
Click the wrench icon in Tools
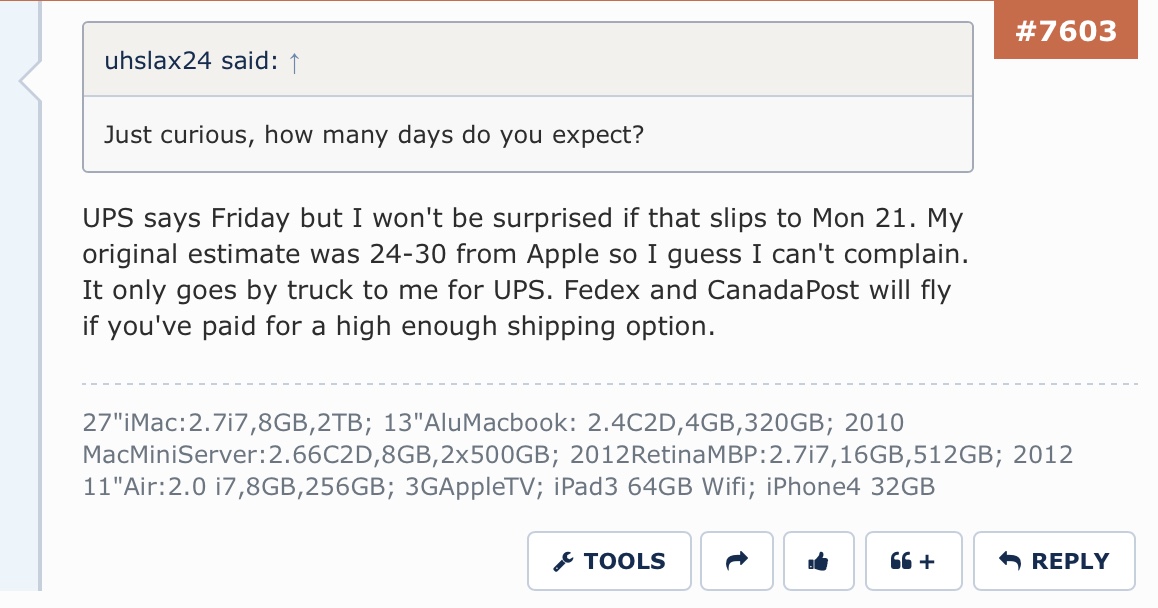[x=563, y=561]
